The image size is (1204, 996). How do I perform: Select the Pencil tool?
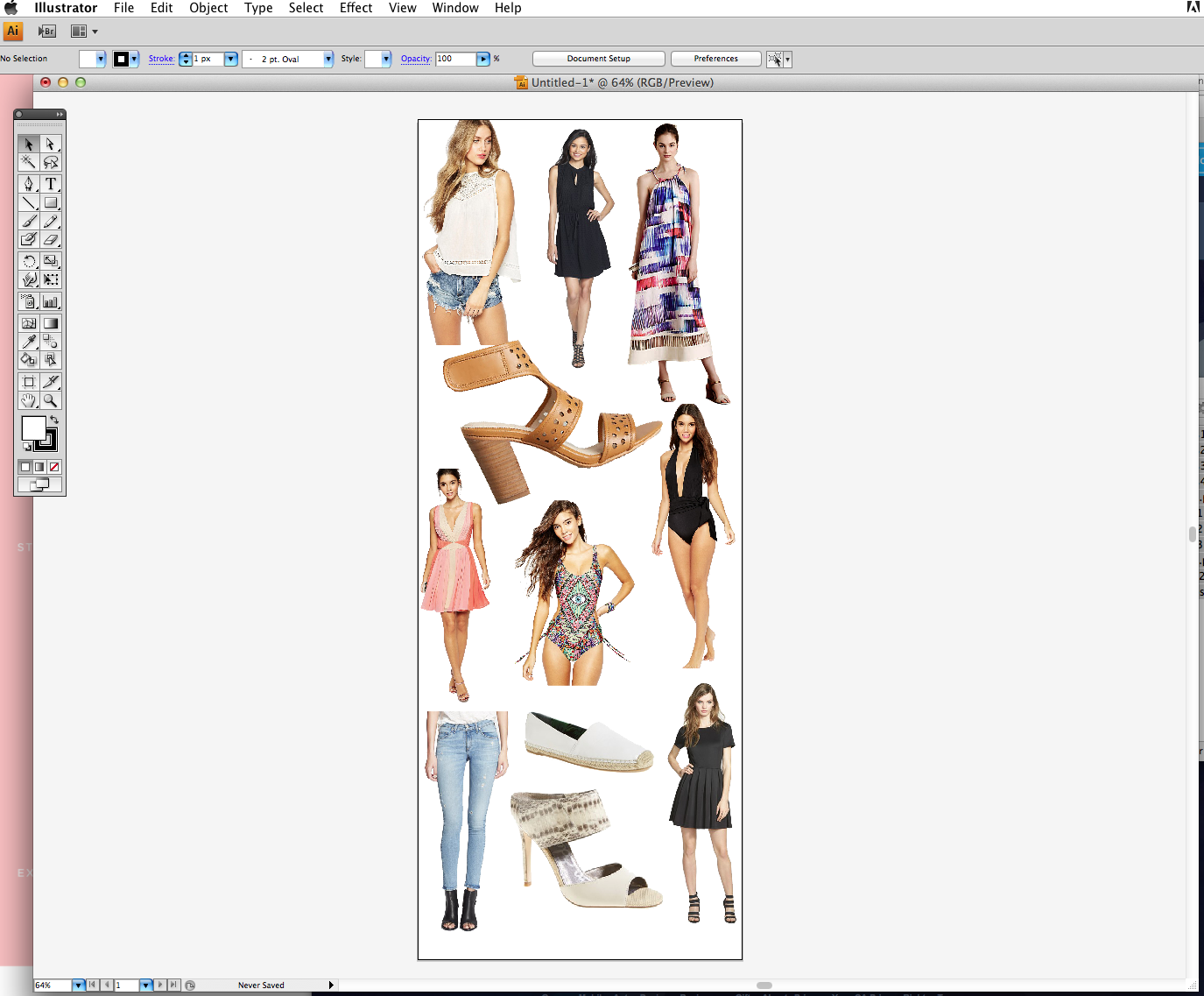(51, 221)
